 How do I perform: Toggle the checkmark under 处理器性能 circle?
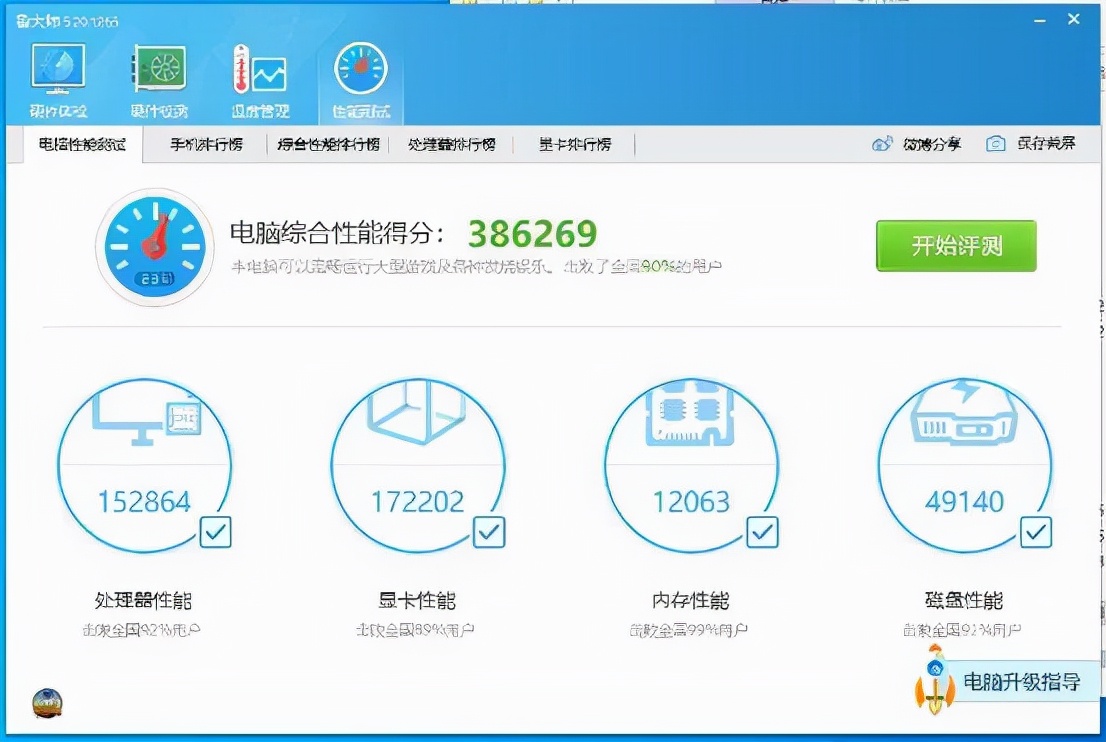[213, 534]
